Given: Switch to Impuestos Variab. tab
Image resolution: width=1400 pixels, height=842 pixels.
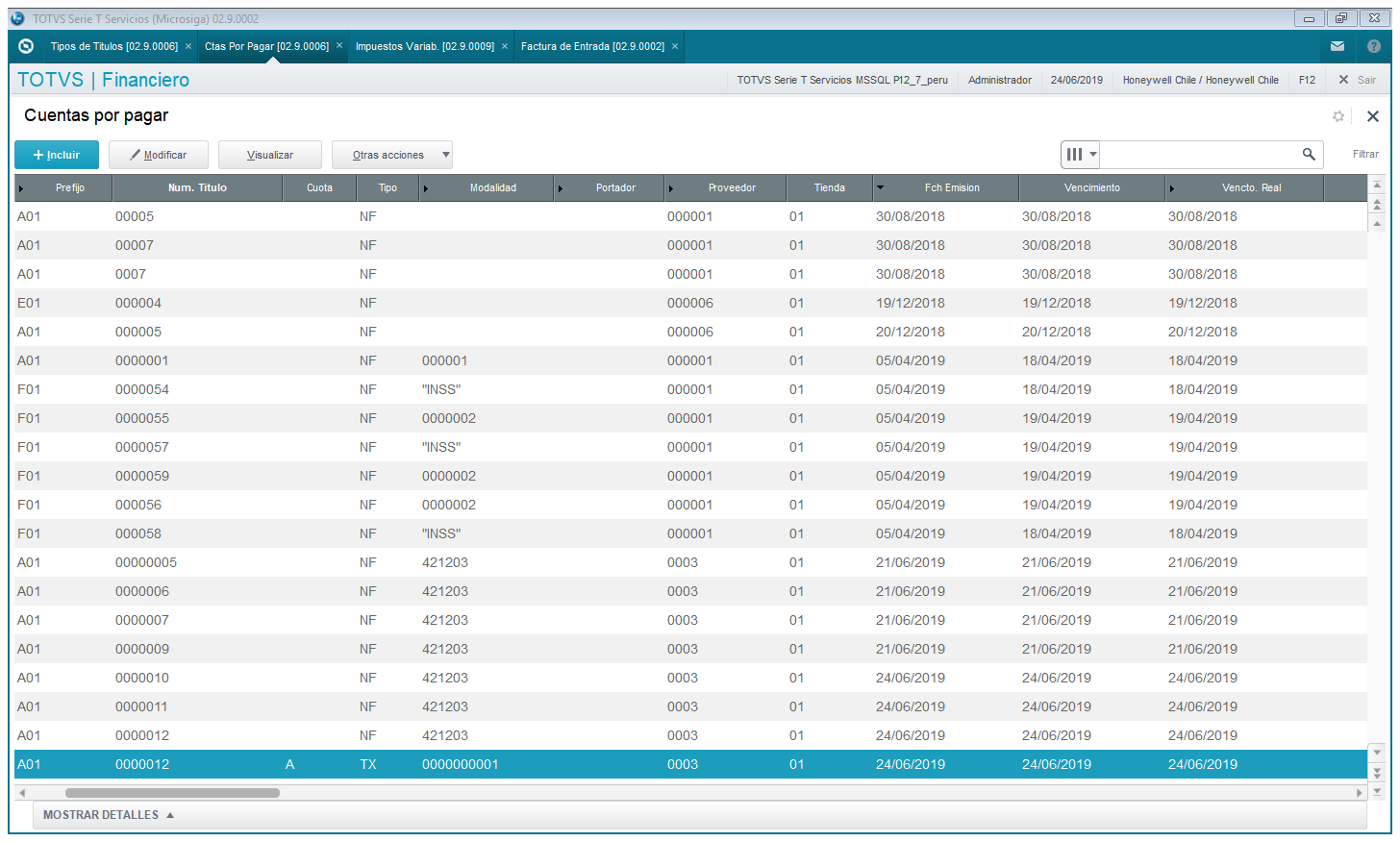Looking at the screenshot, I should click(425, 46).
